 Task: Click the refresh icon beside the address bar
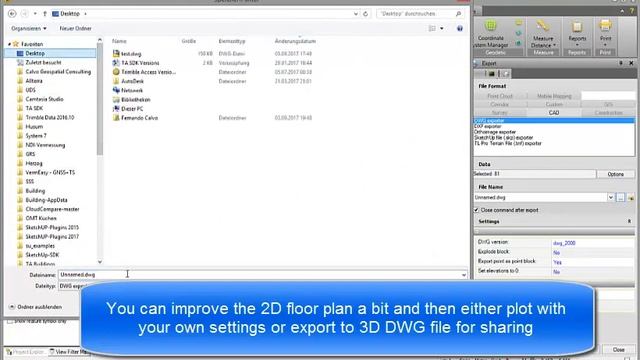tap(366, 13)
